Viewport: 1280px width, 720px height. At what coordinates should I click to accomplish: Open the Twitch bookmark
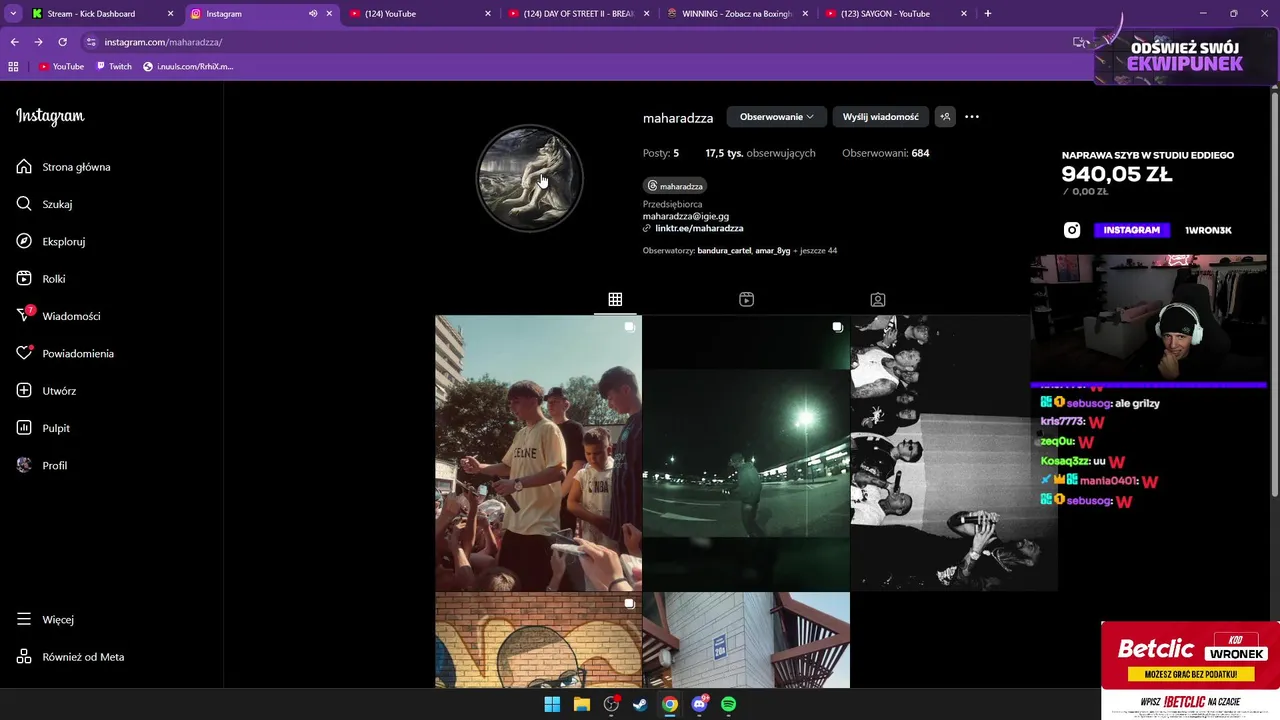(x=114, y=67)
